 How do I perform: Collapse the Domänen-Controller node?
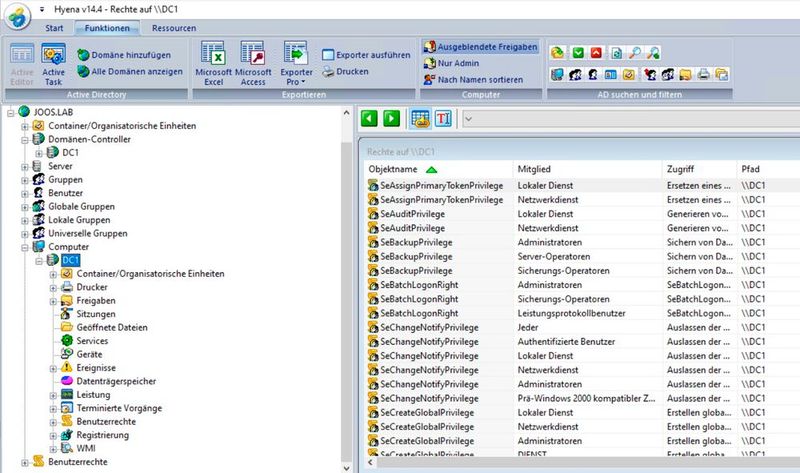pyautogui.click(x=24, y=139)
